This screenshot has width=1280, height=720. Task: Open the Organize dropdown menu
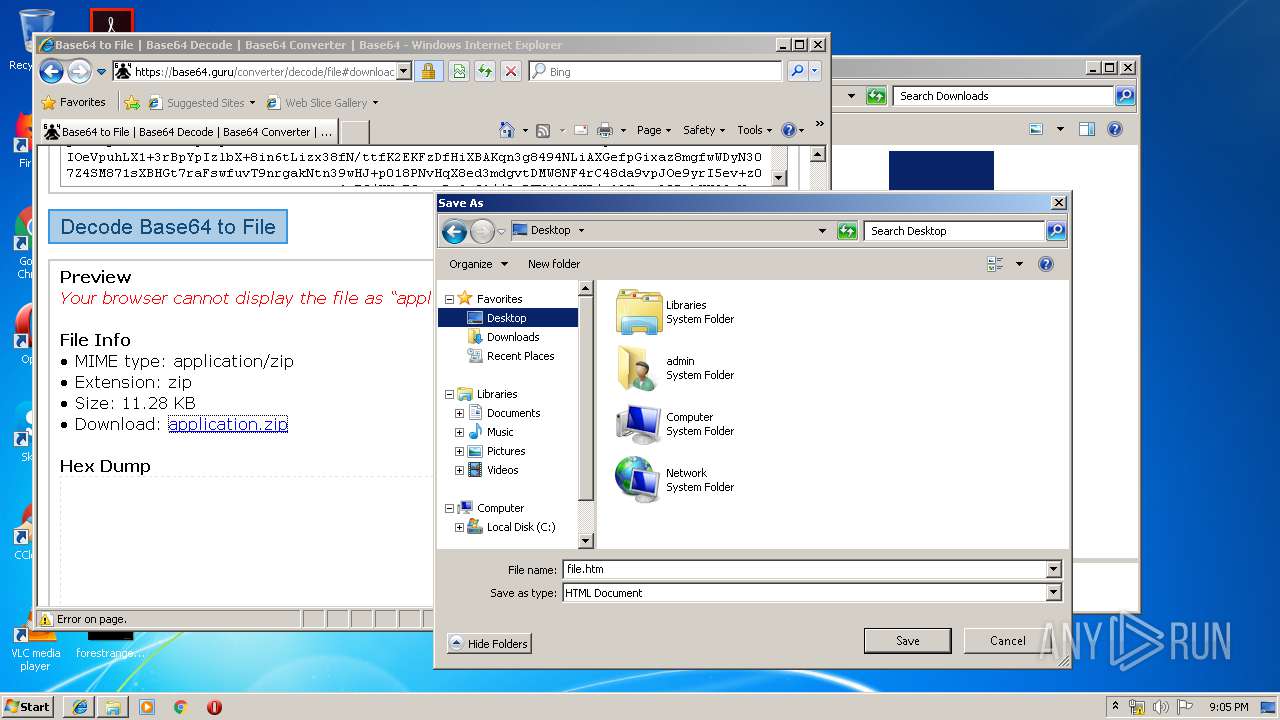tap(478, 264)
